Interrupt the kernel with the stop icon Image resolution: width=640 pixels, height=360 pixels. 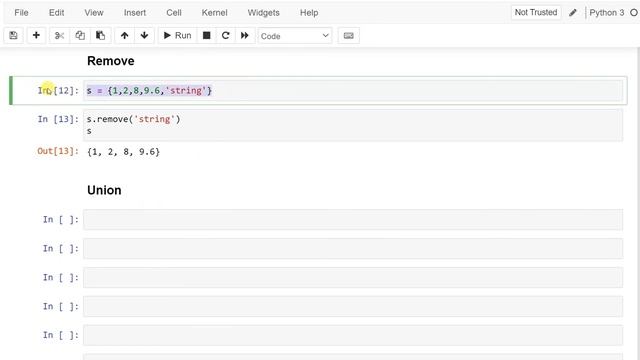[x=207, y=36]
